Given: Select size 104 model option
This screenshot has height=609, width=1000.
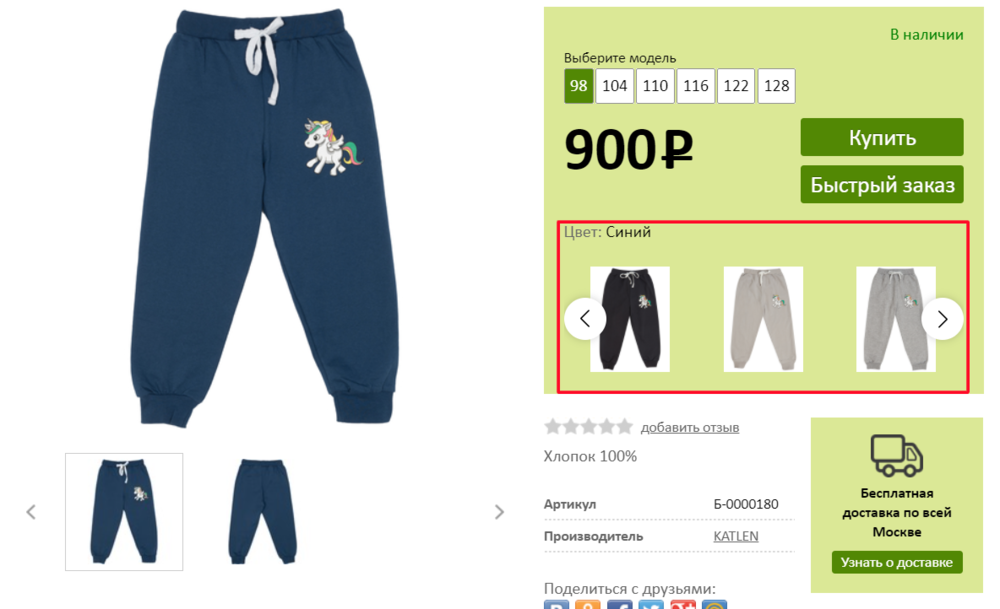Looking at the screenshot, I should click(x=615, y=86).
